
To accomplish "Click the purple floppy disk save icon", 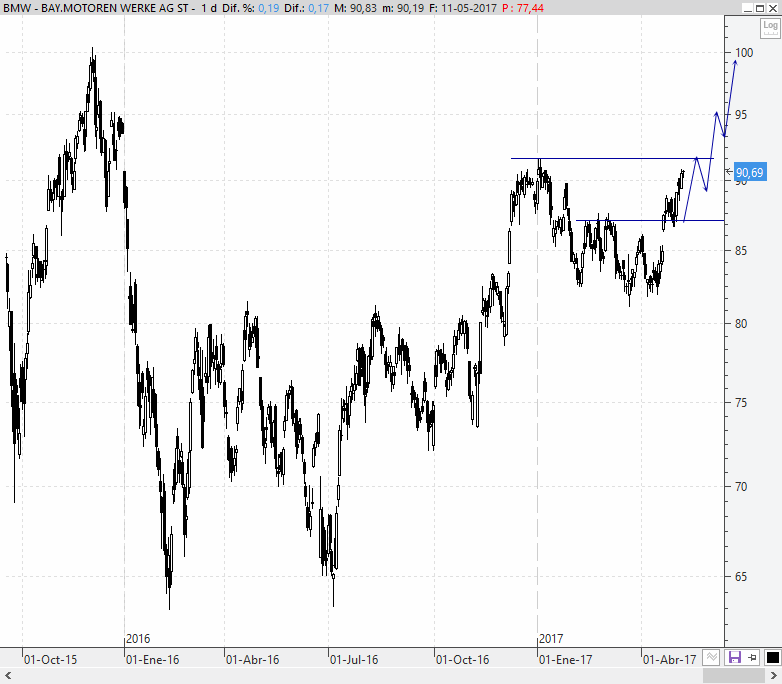I will point(734,658).
